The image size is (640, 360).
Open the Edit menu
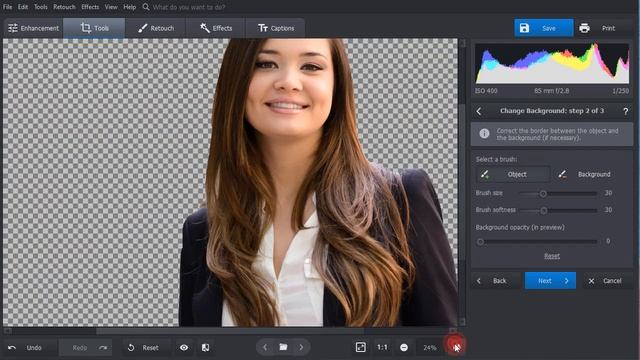coord(23,7)
